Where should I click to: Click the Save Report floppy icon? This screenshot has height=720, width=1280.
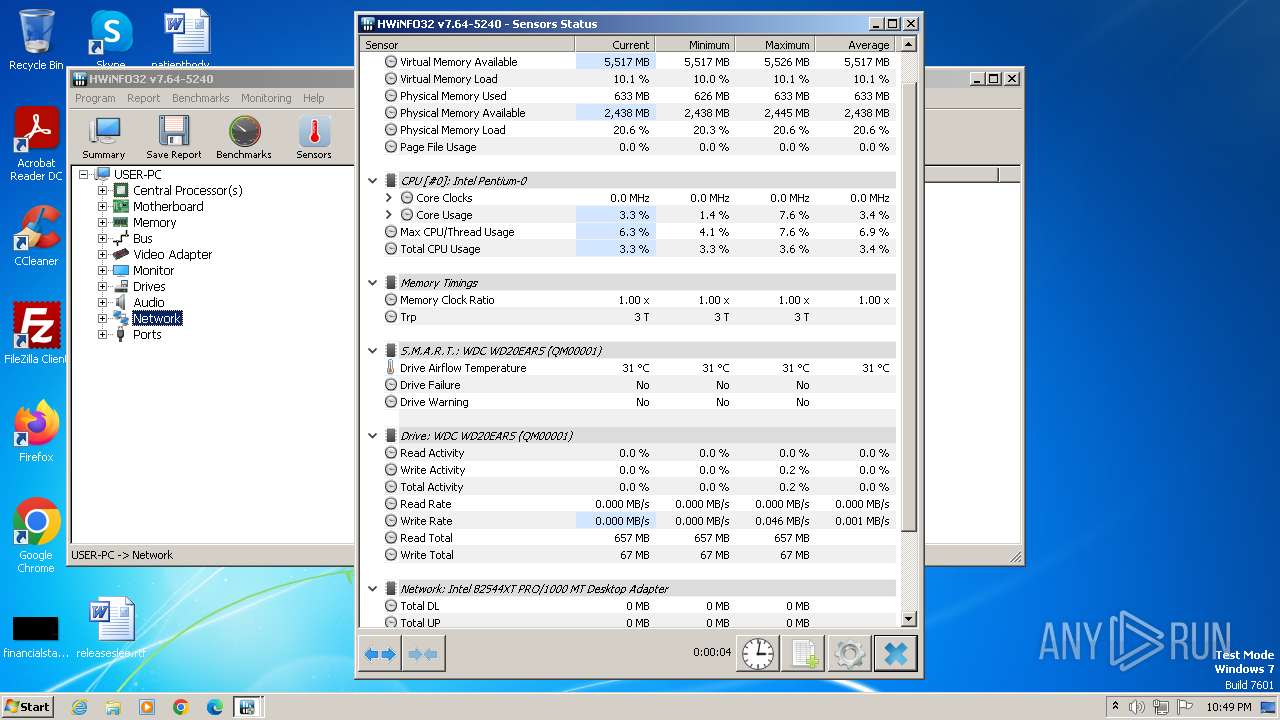coord(173,137)
